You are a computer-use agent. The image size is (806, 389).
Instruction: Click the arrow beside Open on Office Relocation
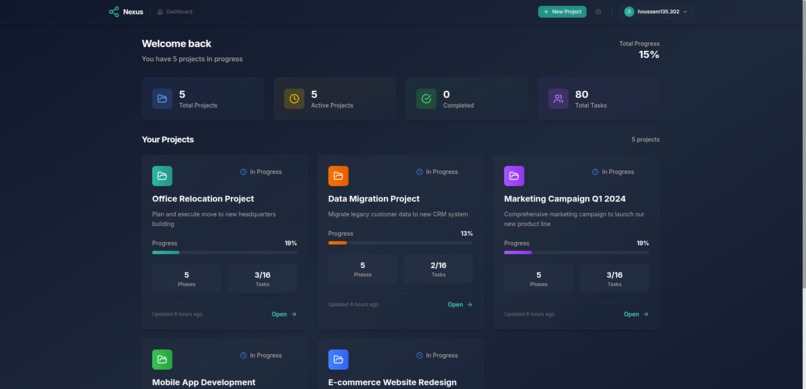pos(294,314)
